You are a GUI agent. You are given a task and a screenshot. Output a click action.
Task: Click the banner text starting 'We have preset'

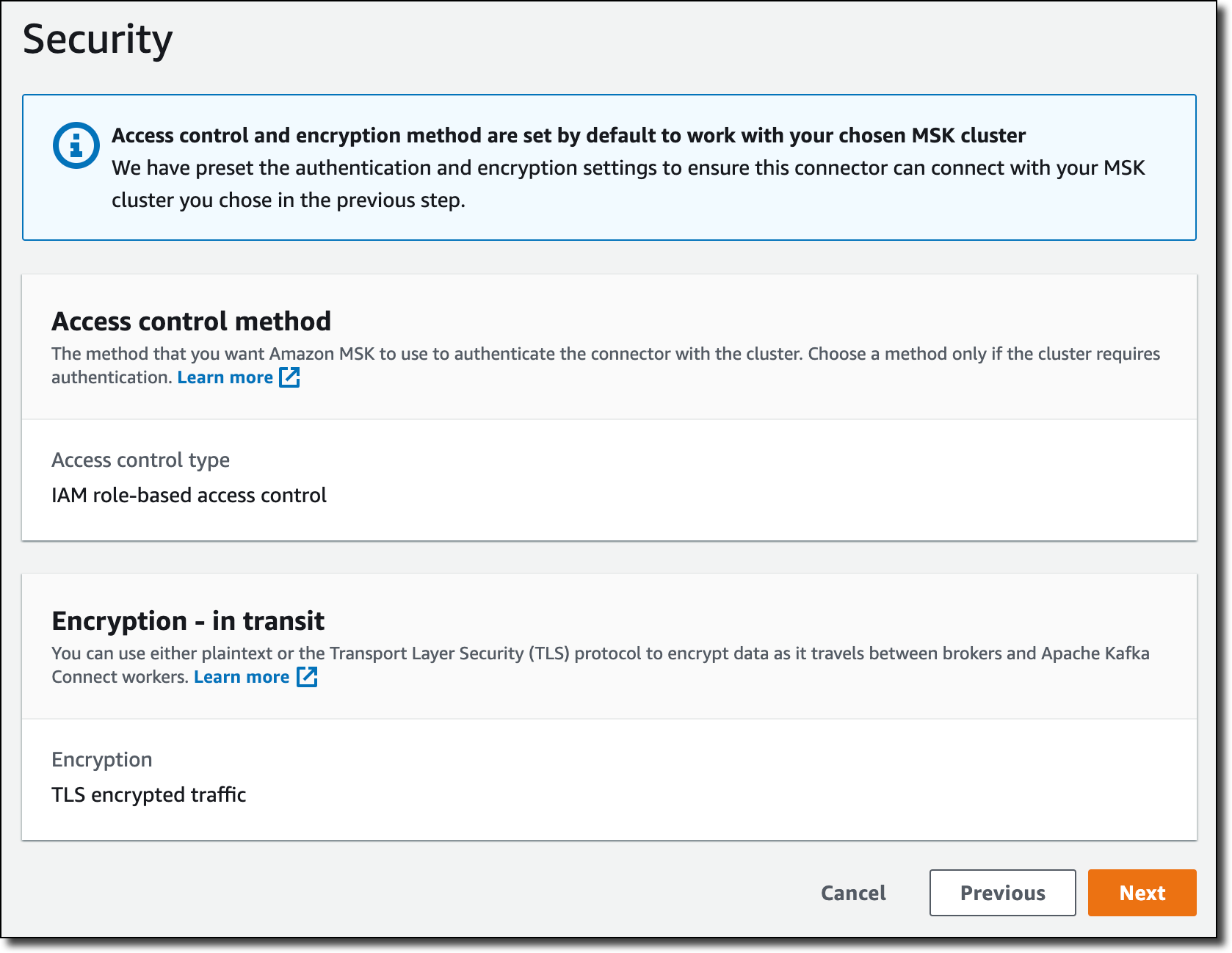click(x=628, y=168)
